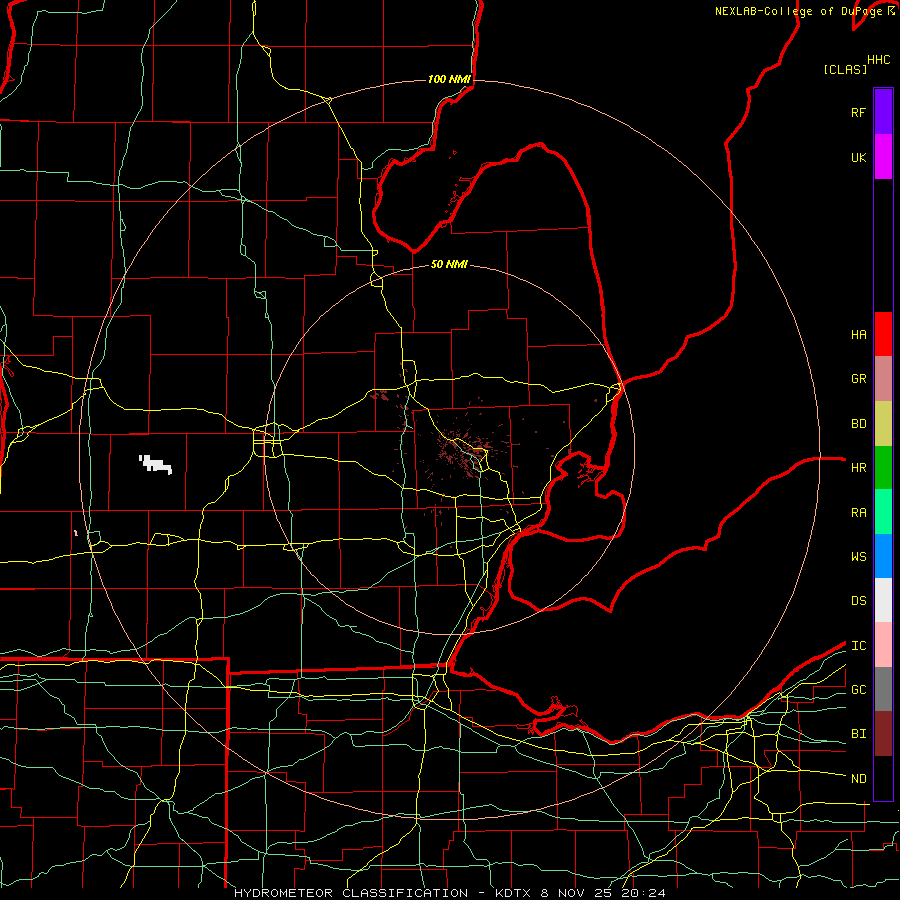Click the UK legend label
Viewport: 900px width, 900px height.
click(858, 157)
